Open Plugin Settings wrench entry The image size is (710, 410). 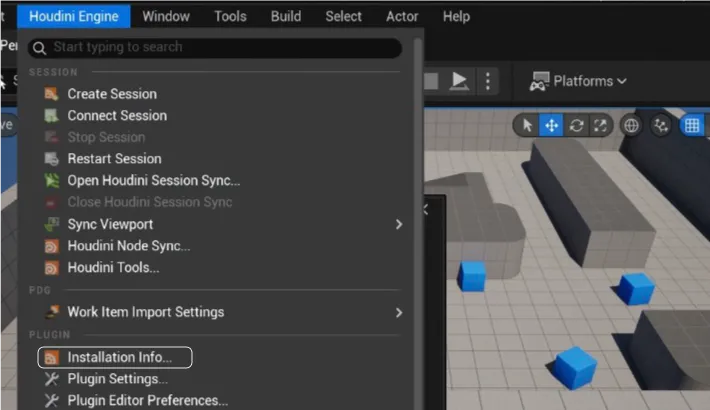(x=117, y=379)
